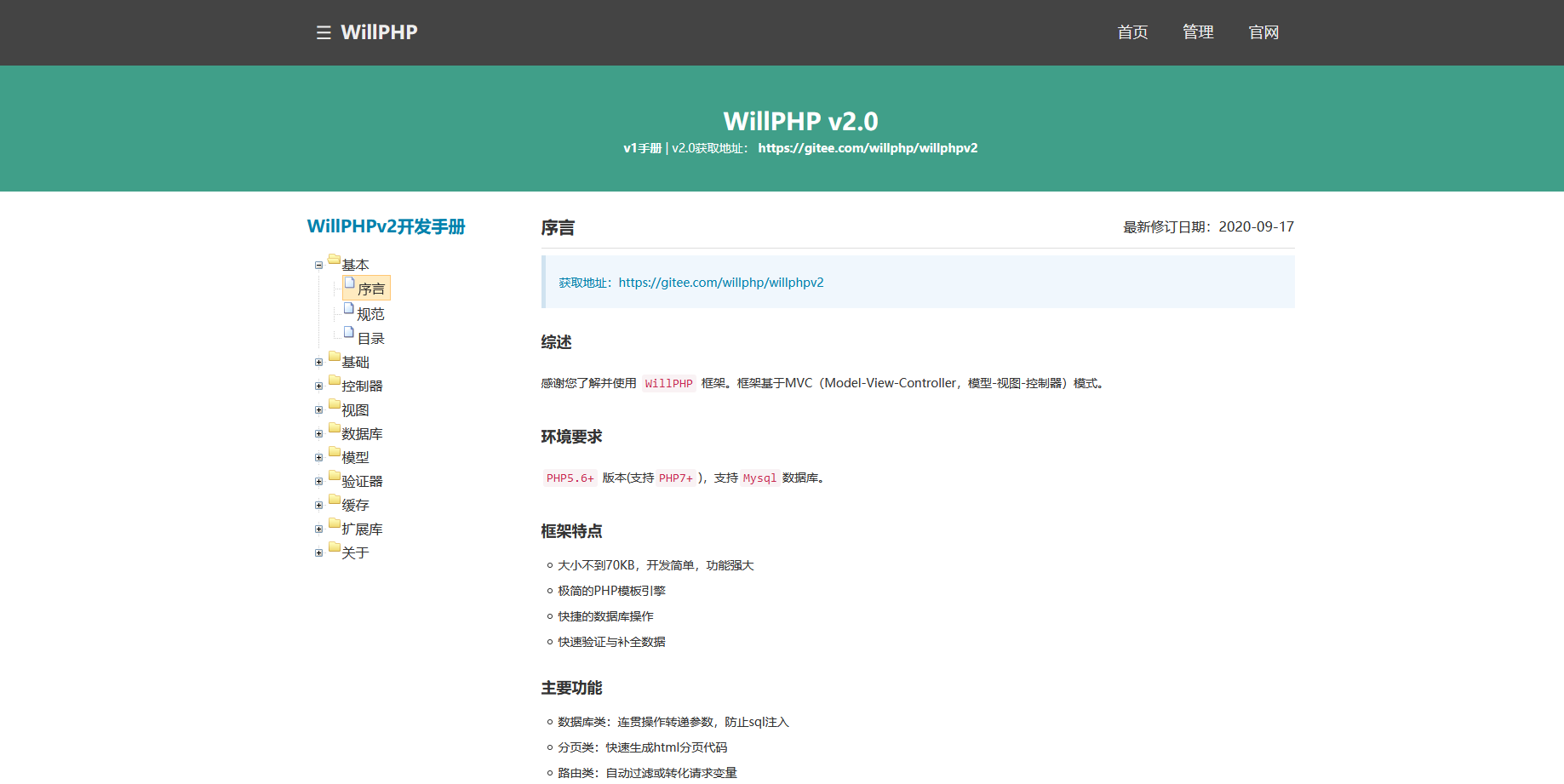
Task: Expand the 视图 tree node
Action: click(319, 410)
